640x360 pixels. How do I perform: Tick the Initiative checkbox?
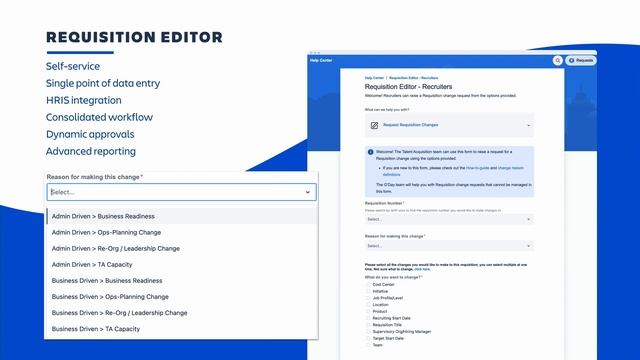[x=369, y=291]
